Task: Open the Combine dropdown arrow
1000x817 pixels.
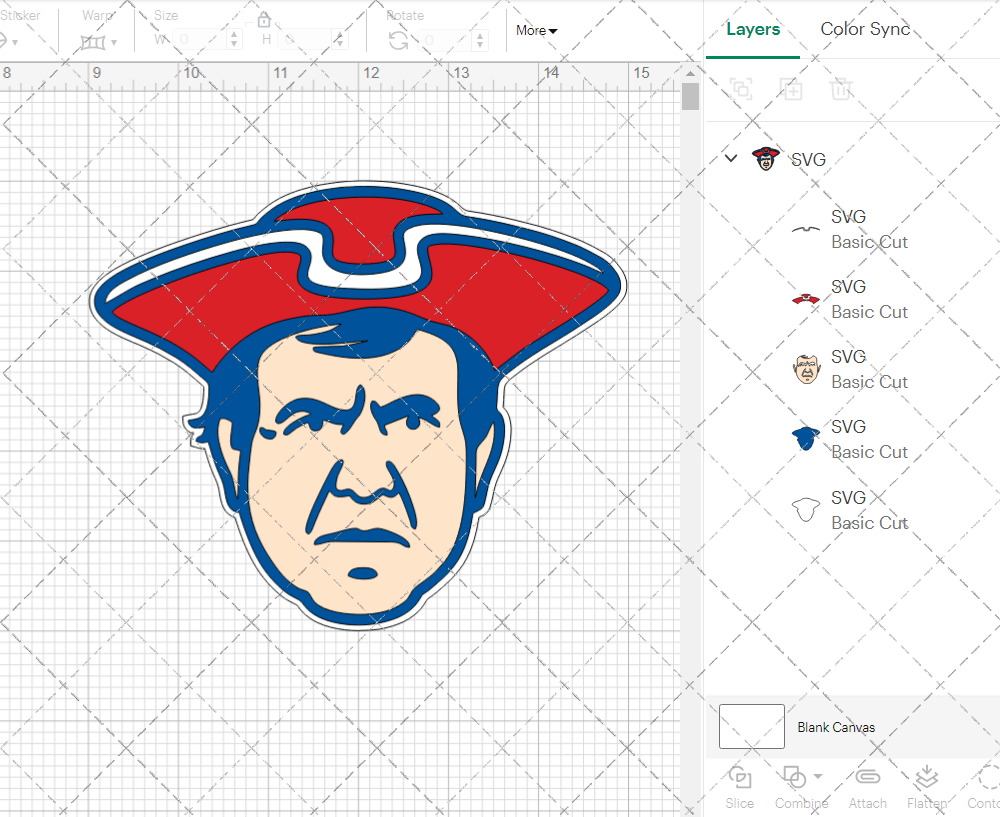Action: coord(818,777)
